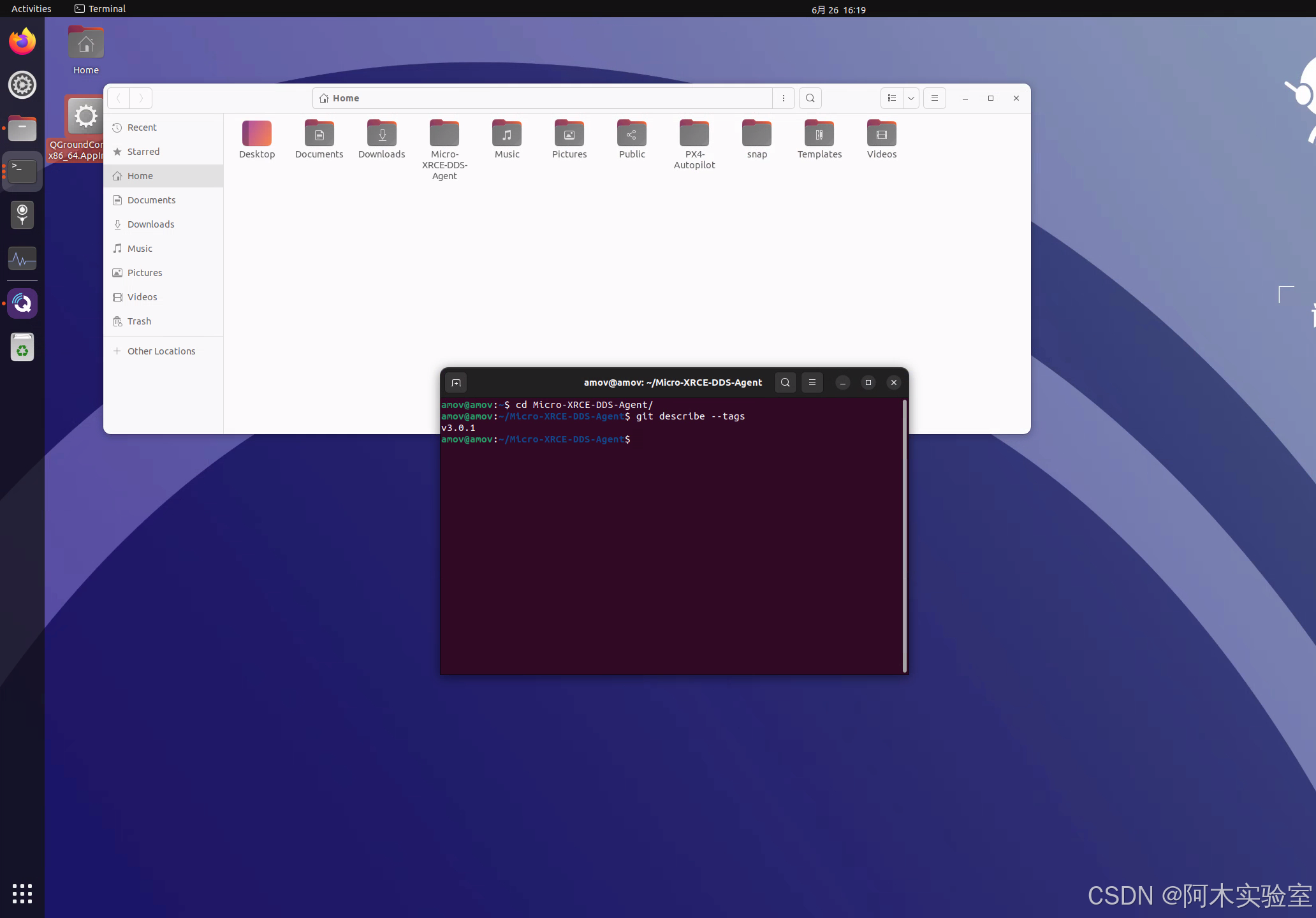Open the Home desktop icon
The image size is (1316, 918).
[85, 51]
